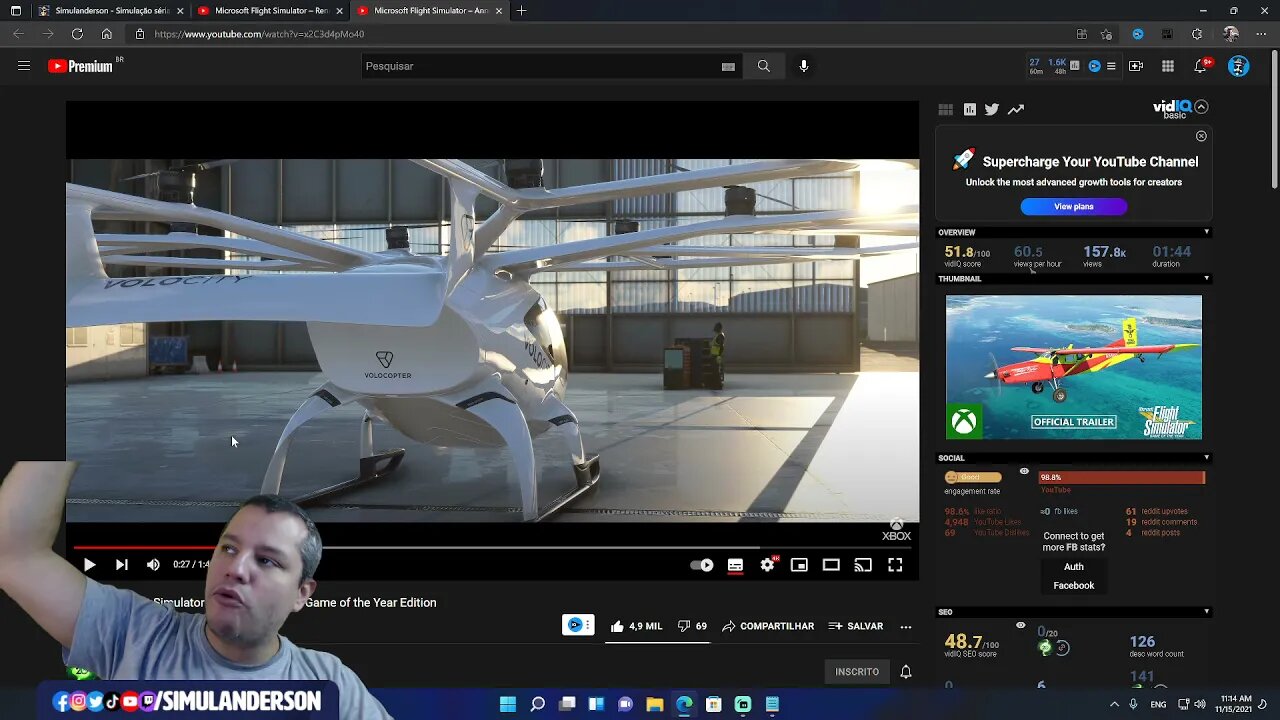Open the vidIQ panel bar chart icon

click(x=969, y=110)
